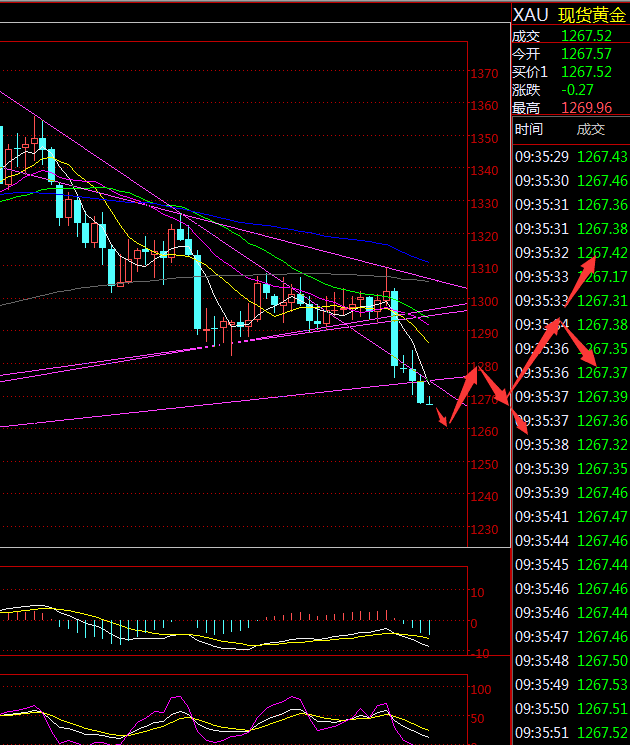The width and height of the screenshot is (630, 745).
Task: Click the tick price 1267.53
Action: [x=602, y=685]
